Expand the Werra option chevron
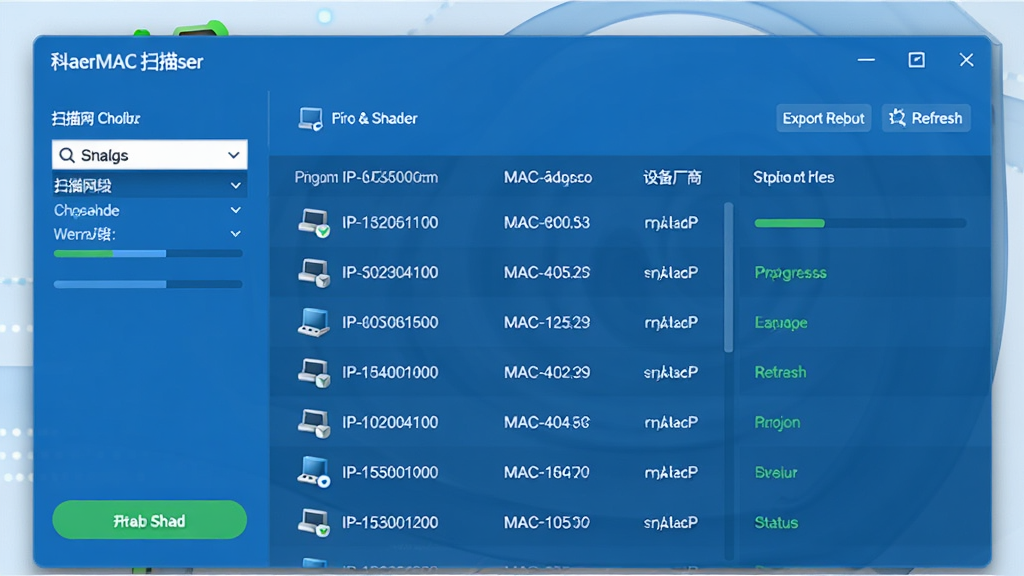This screenshot has width=1024, height=576. [236, 234]
